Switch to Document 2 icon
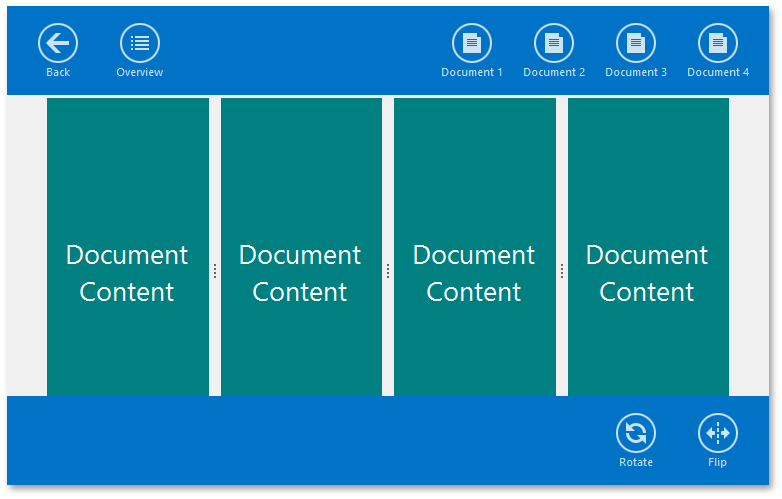This screenshot has width=782, height=499. point(554,43)
